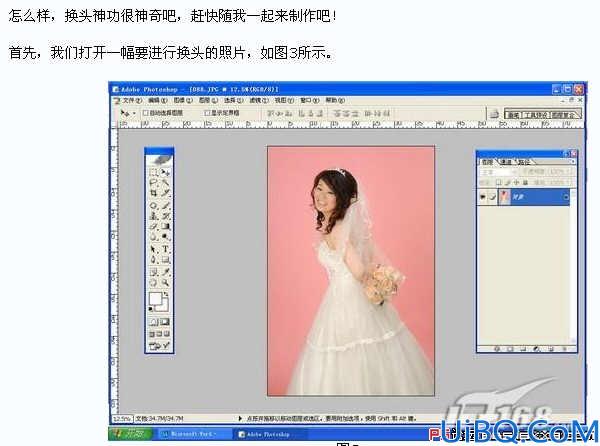Select the Zoom magnifier tool
Viewport: 600px width, 446px height.
pyautogui.click(x=165, y=283)
